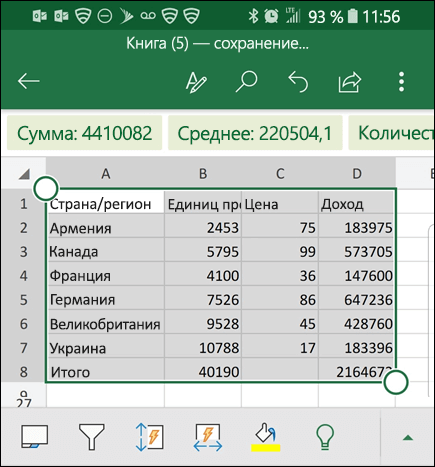The height and width of the screenshot is (467, 435).
Task: Tap the Bluetooth status icon
Action: (x=253, y=16)
